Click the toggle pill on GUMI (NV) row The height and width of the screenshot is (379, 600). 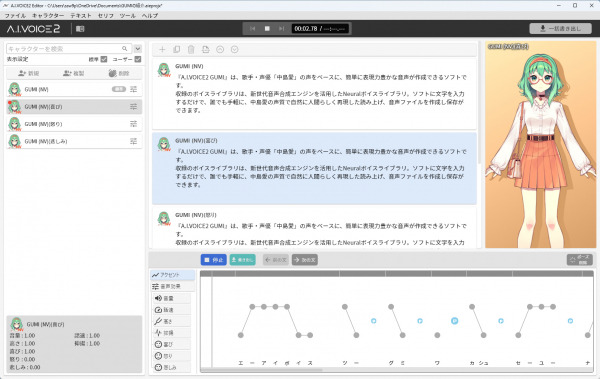tap(119, 89)
